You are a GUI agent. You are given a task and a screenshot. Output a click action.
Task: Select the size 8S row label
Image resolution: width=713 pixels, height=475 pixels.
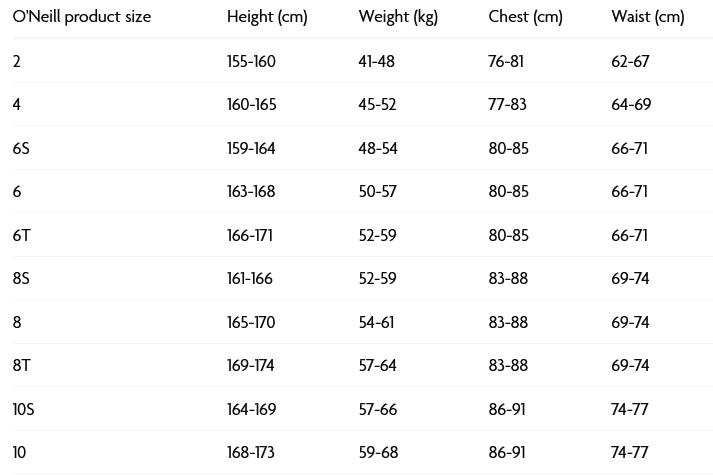[22, 279]
